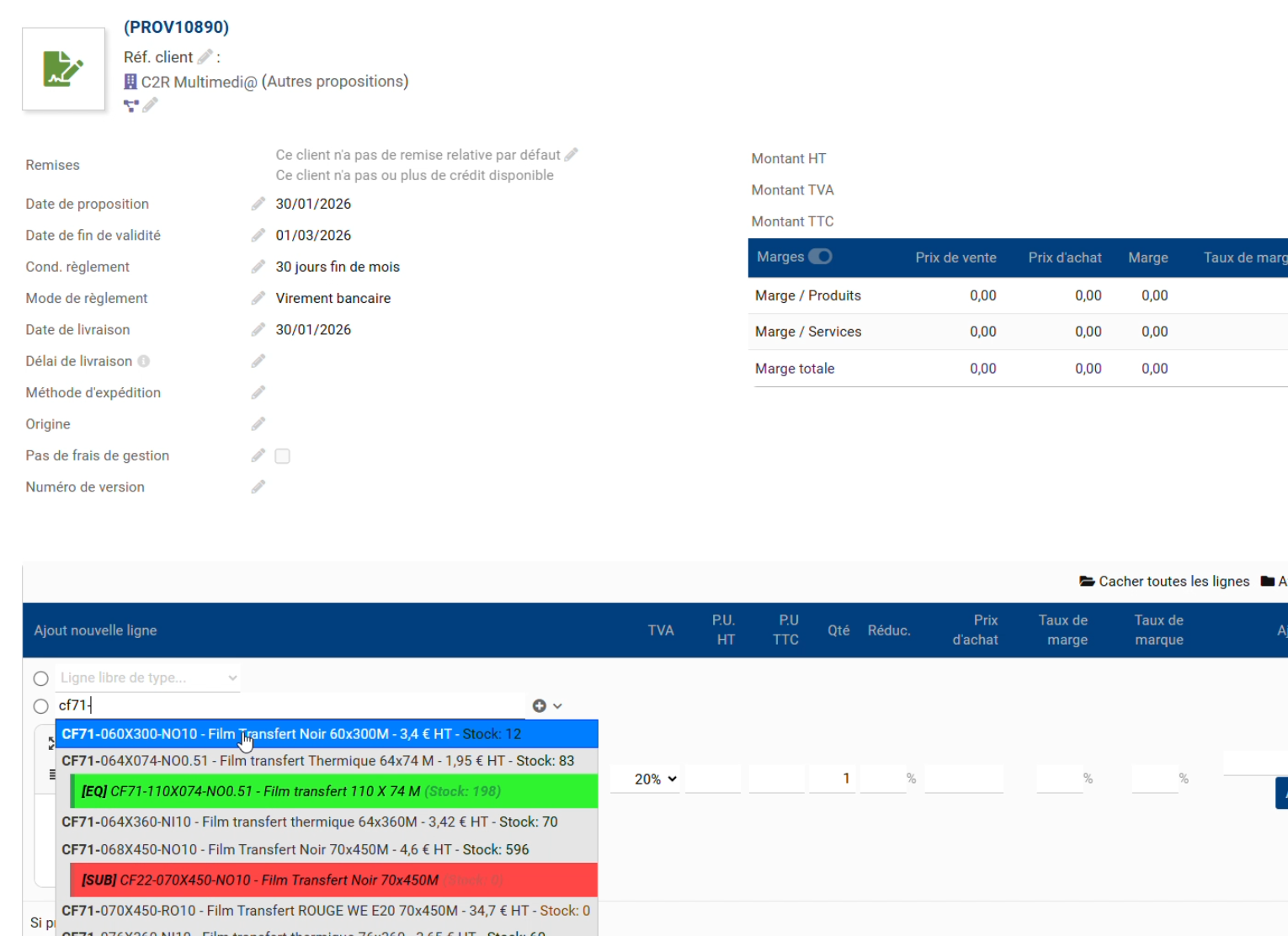Click the Taux de marge input field
This screenshot has width=1288, height=936.
[x=1059, y=779]
